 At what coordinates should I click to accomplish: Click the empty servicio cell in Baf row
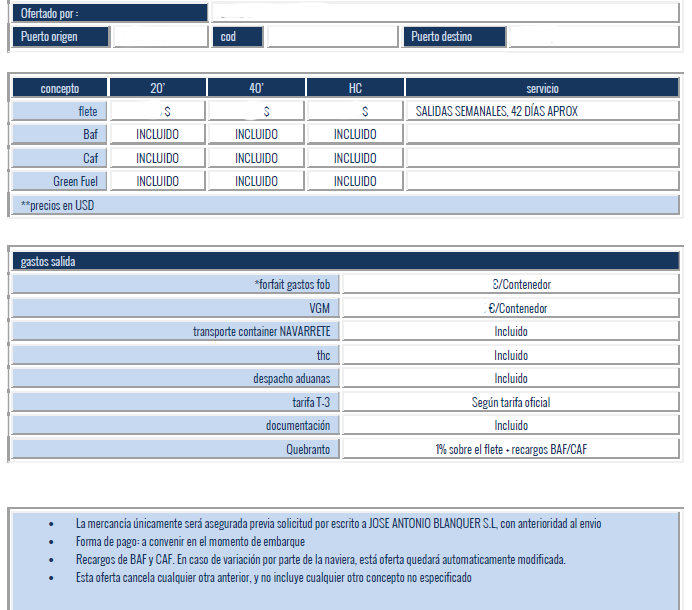point(542,134)
